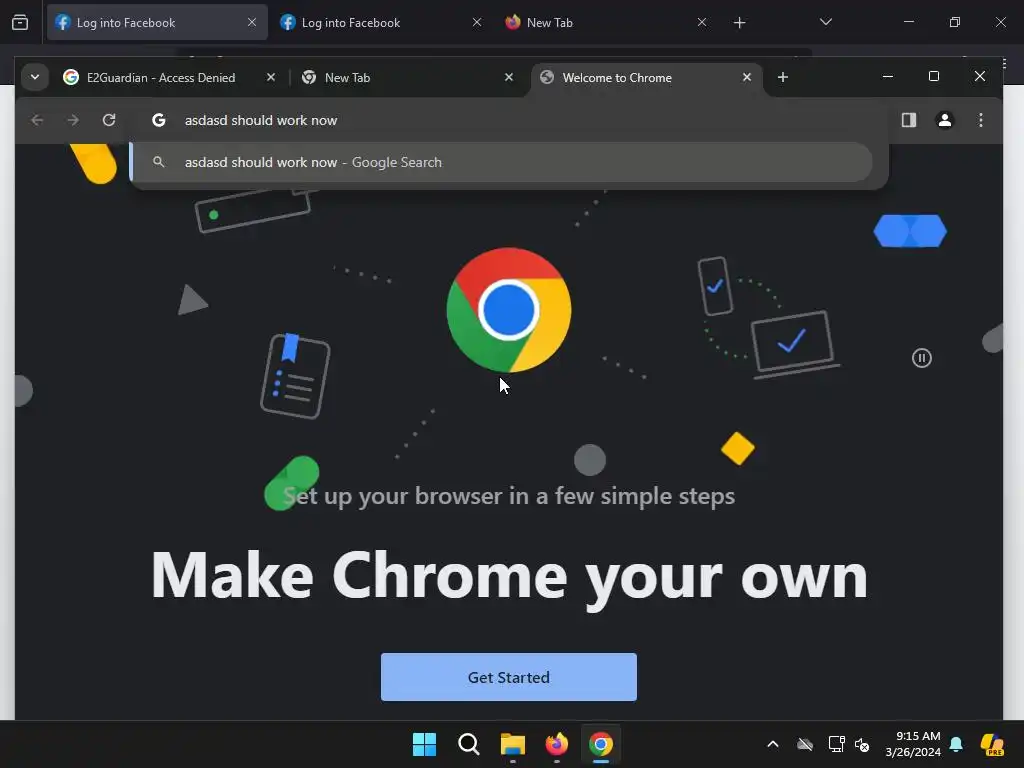
Task: Click Chrome's back navigation arrow
Action: click(x=37, y=120)
